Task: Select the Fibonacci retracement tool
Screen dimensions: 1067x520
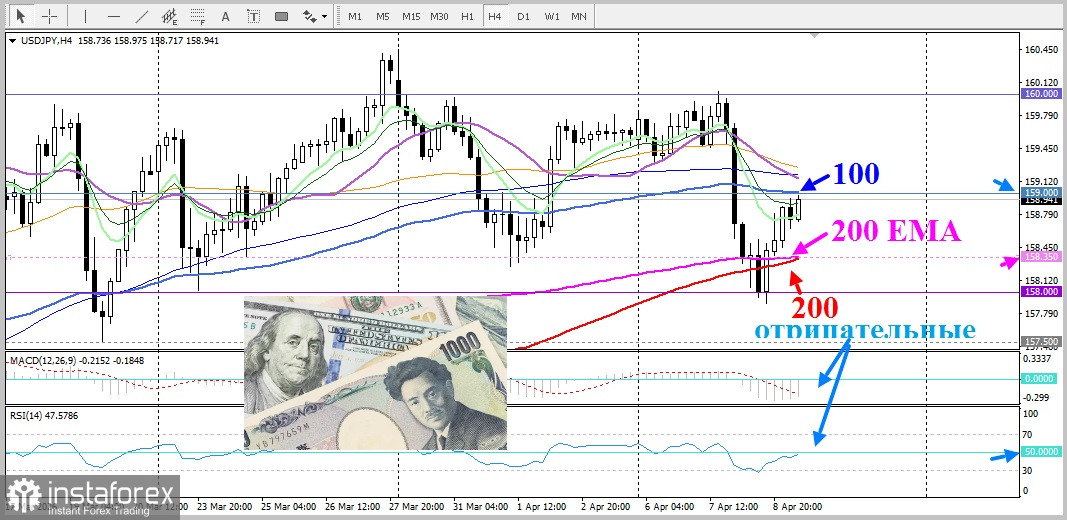Action: [x=198, y=16]
